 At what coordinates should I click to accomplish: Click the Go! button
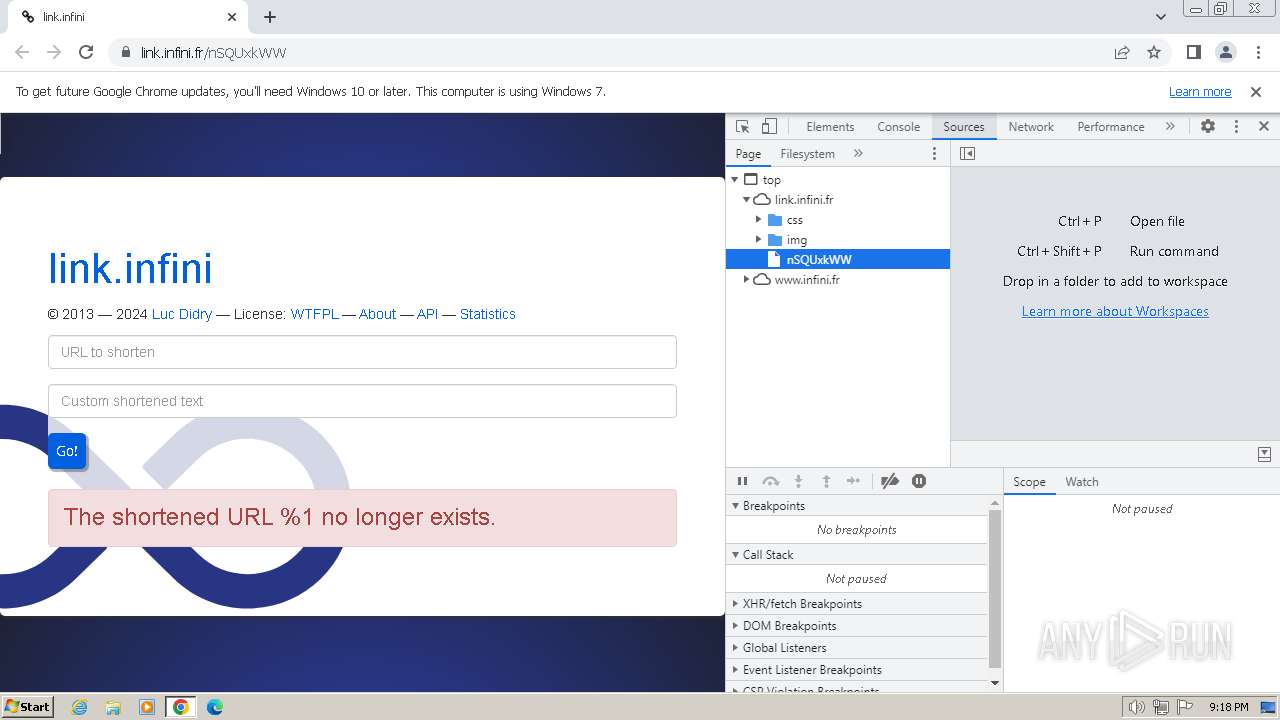(67, 451)
